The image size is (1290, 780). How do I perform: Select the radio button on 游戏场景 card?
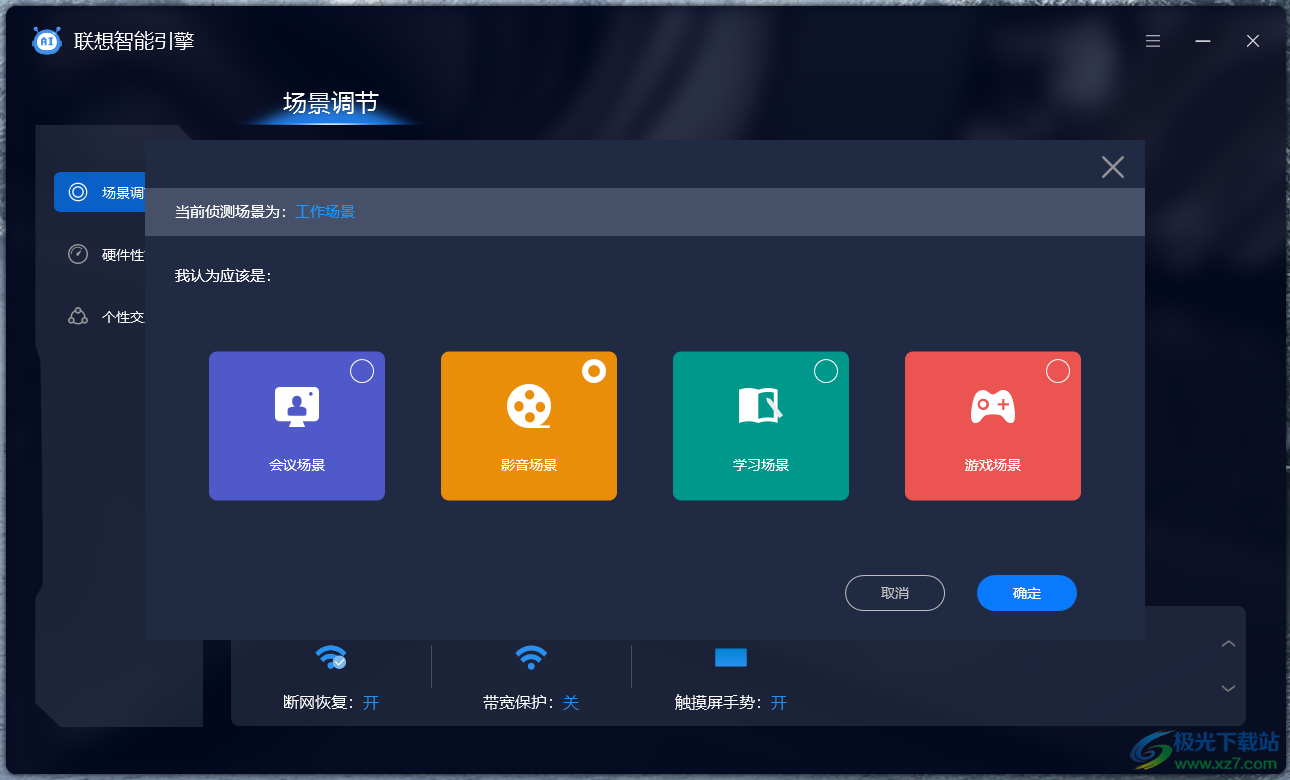[1058, 370]
